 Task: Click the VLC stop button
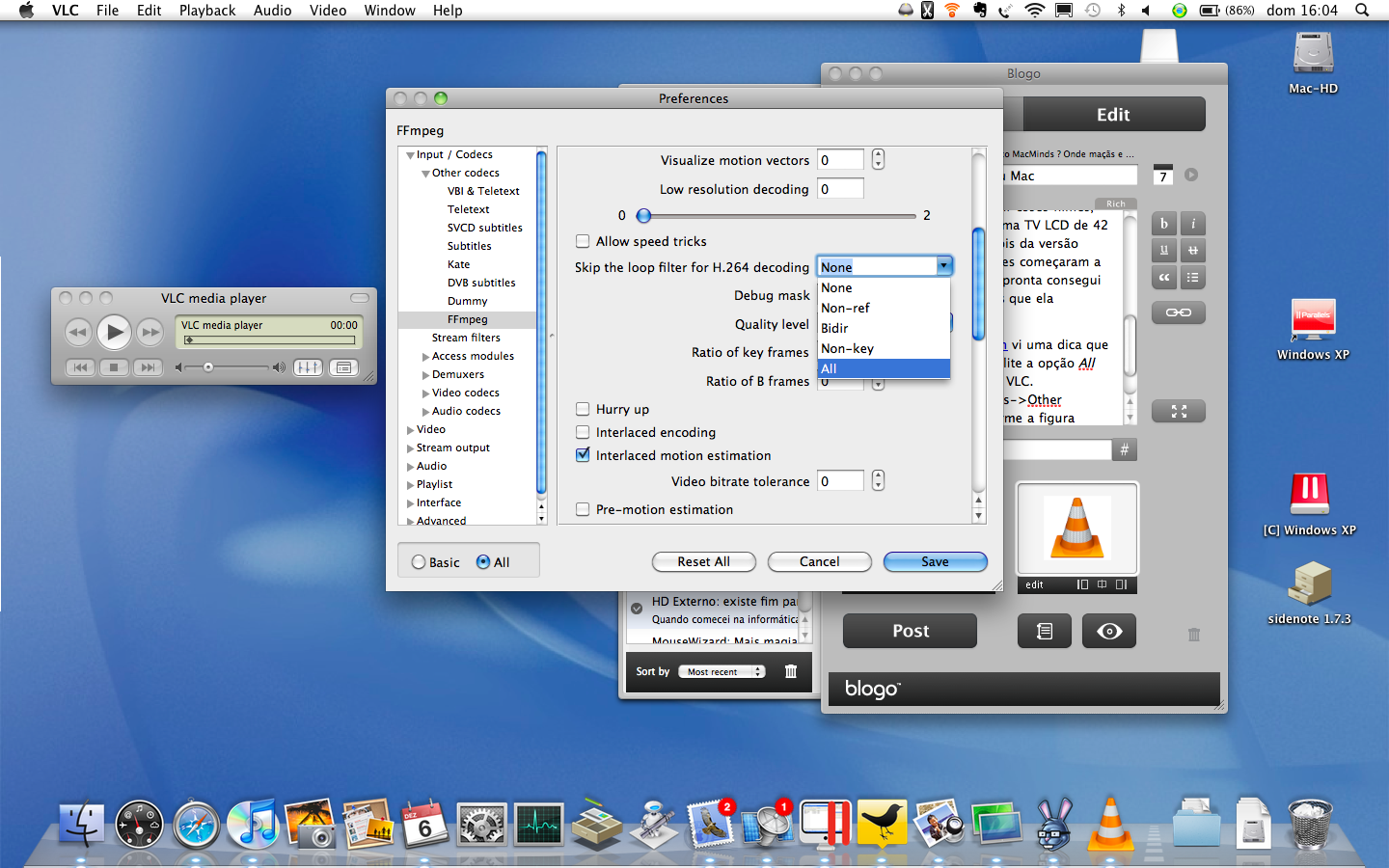pyautogui.click(x=114, y=367)
